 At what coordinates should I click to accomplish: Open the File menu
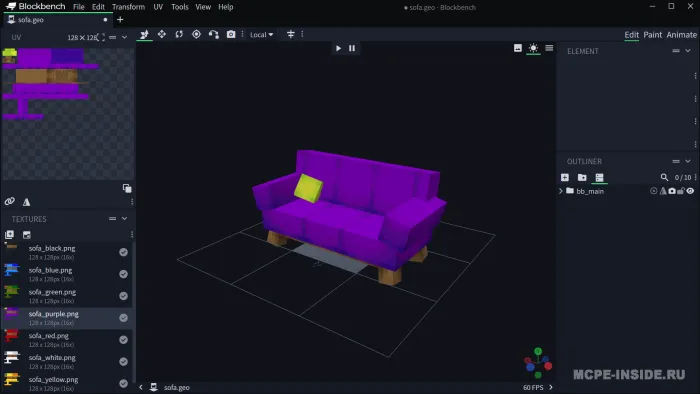79,7
